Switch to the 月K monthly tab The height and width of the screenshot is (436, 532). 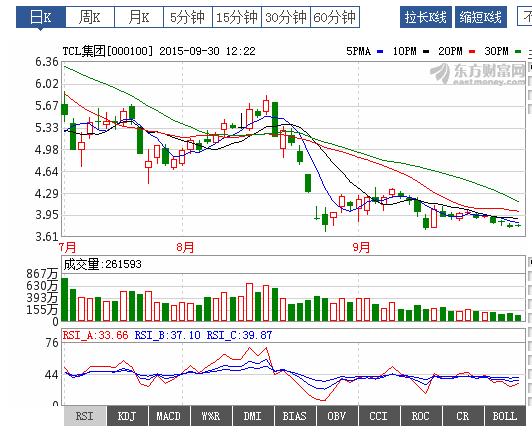tap(139, 17)
